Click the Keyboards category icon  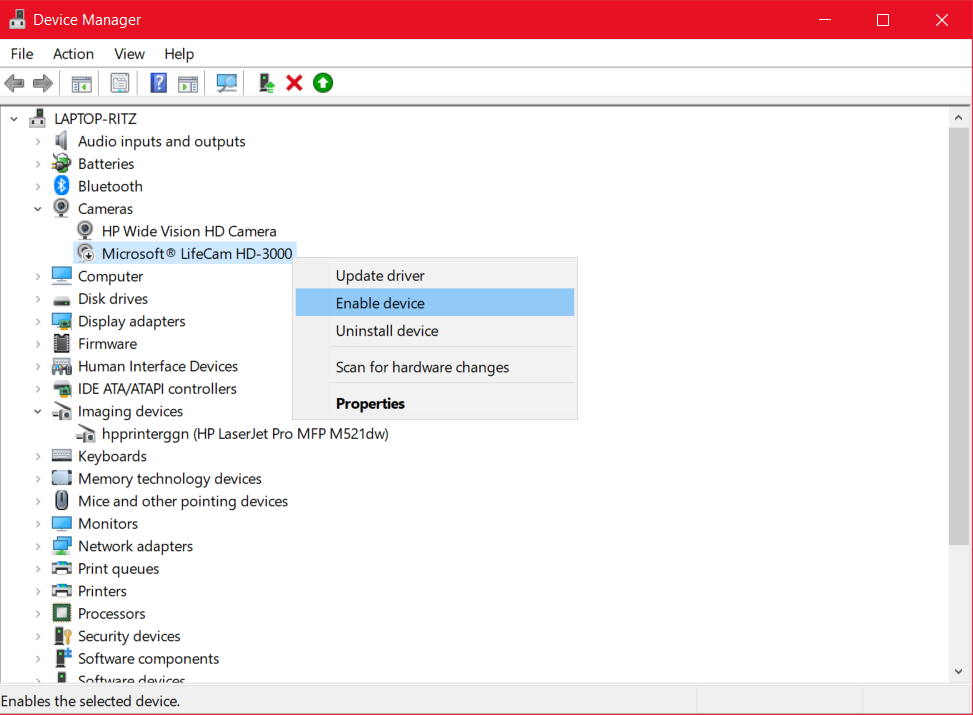tap(62, 456)
